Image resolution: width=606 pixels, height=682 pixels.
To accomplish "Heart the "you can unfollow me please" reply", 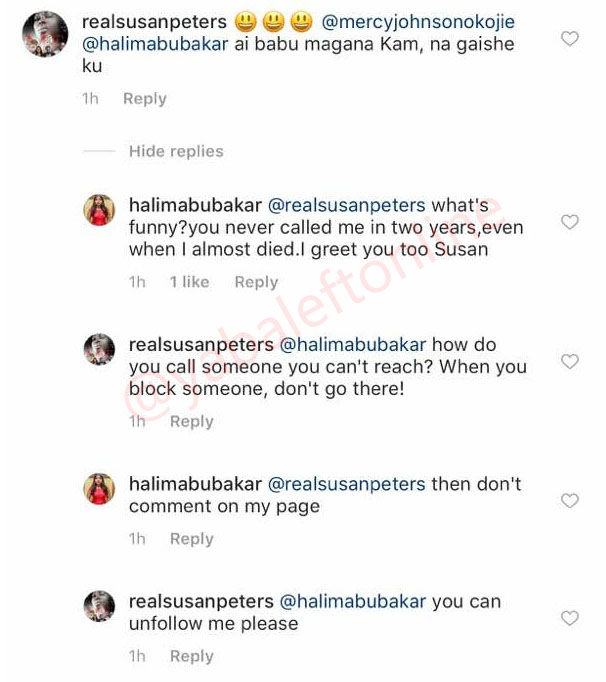I will (x=570, y=618).
